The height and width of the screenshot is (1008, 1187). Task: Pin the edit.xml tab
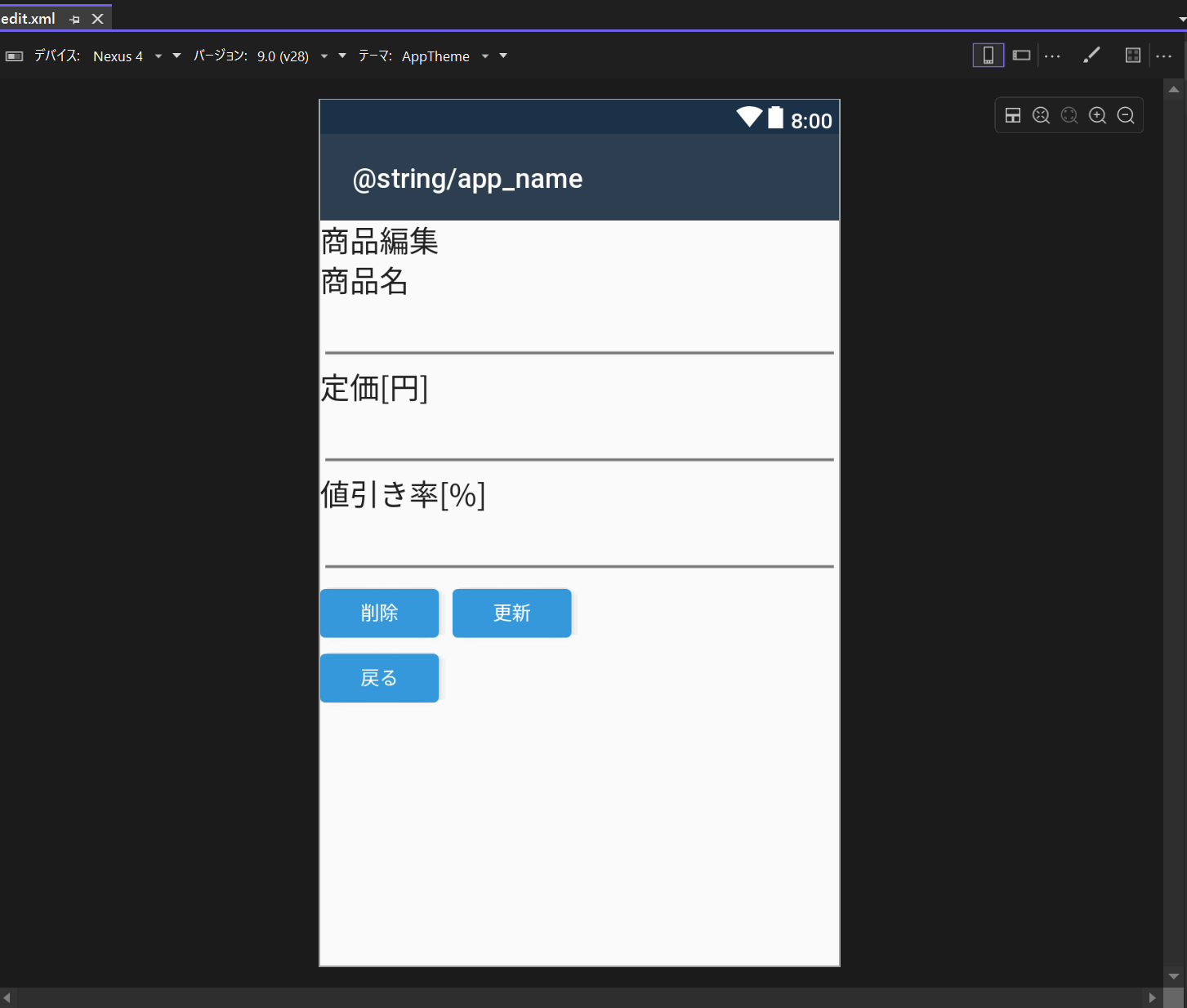[x=75, y=19]
